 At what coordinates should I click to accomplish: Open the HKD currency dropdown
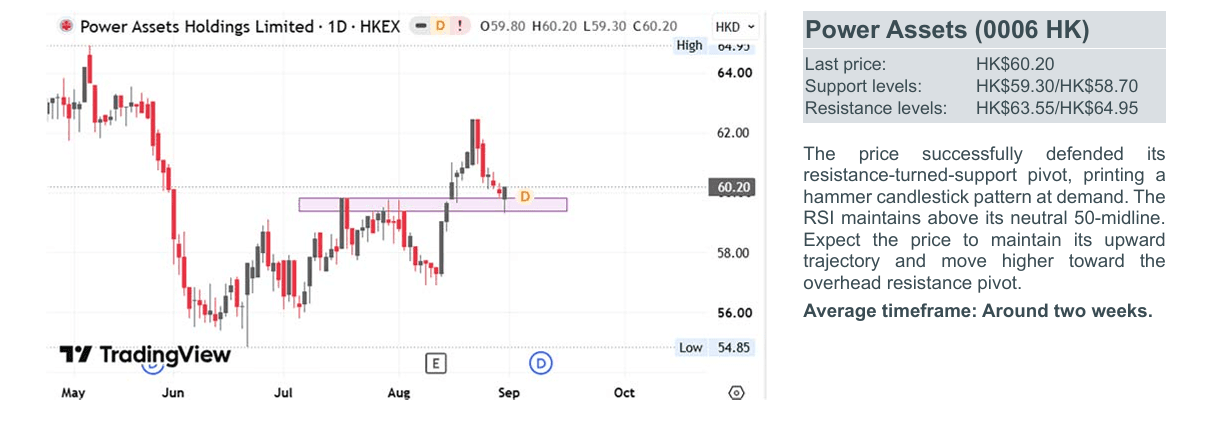pos(736,27)
